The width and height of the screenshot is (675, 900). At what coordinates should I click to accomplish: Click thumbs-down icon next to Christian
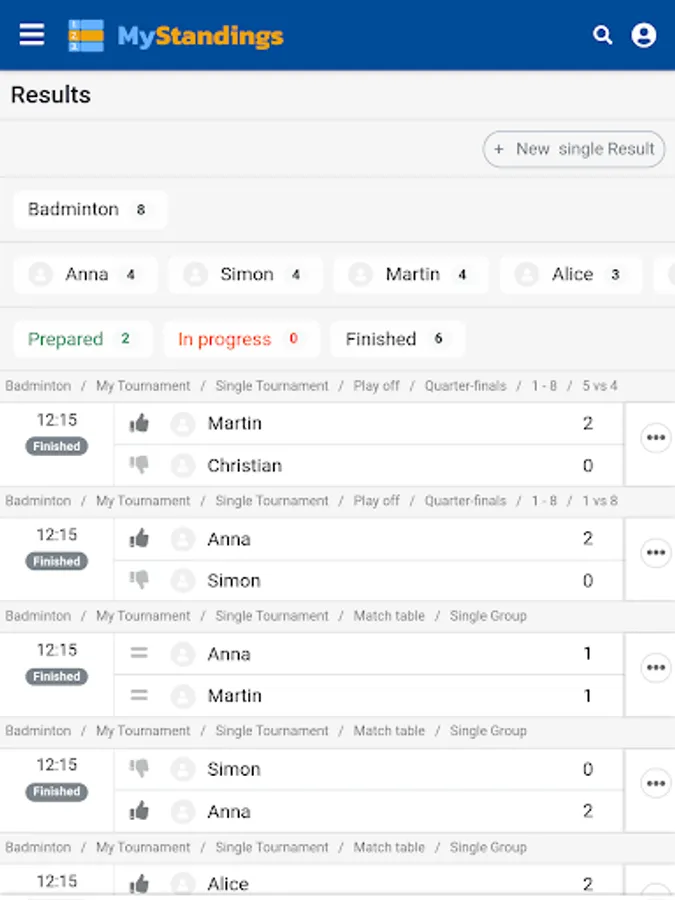139,465
